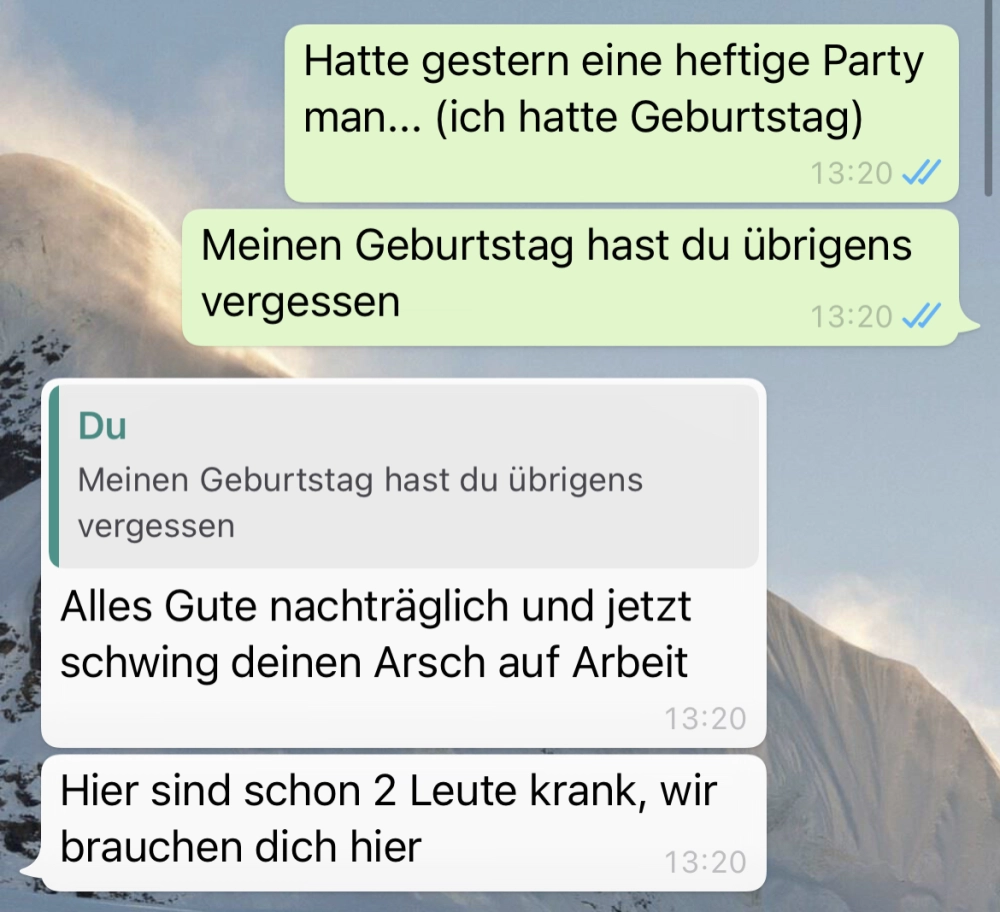
Task: Click the word 'Arbeit' in received message
Action: [x=630, y=663]
